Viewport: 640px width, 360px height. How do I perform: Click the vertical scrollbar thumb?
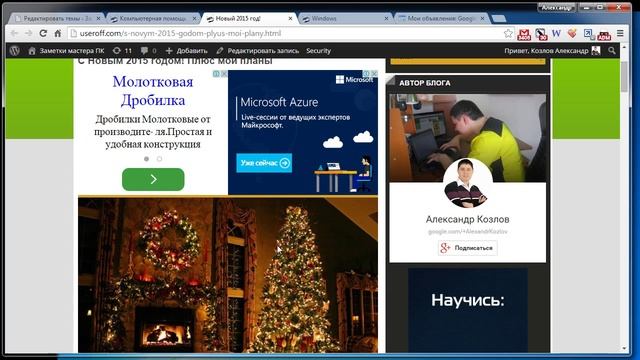[x=624, y=77]
